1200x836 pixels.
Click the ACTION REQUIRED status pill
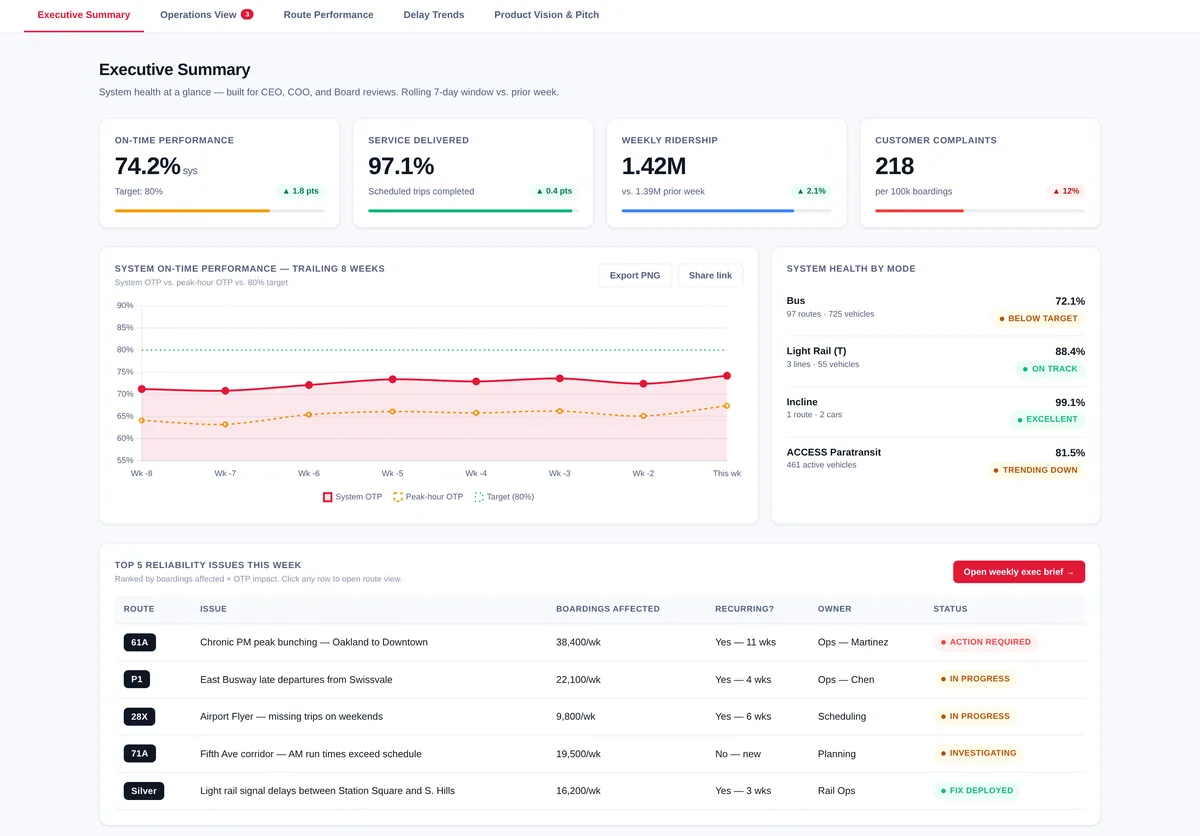[986, 642]
